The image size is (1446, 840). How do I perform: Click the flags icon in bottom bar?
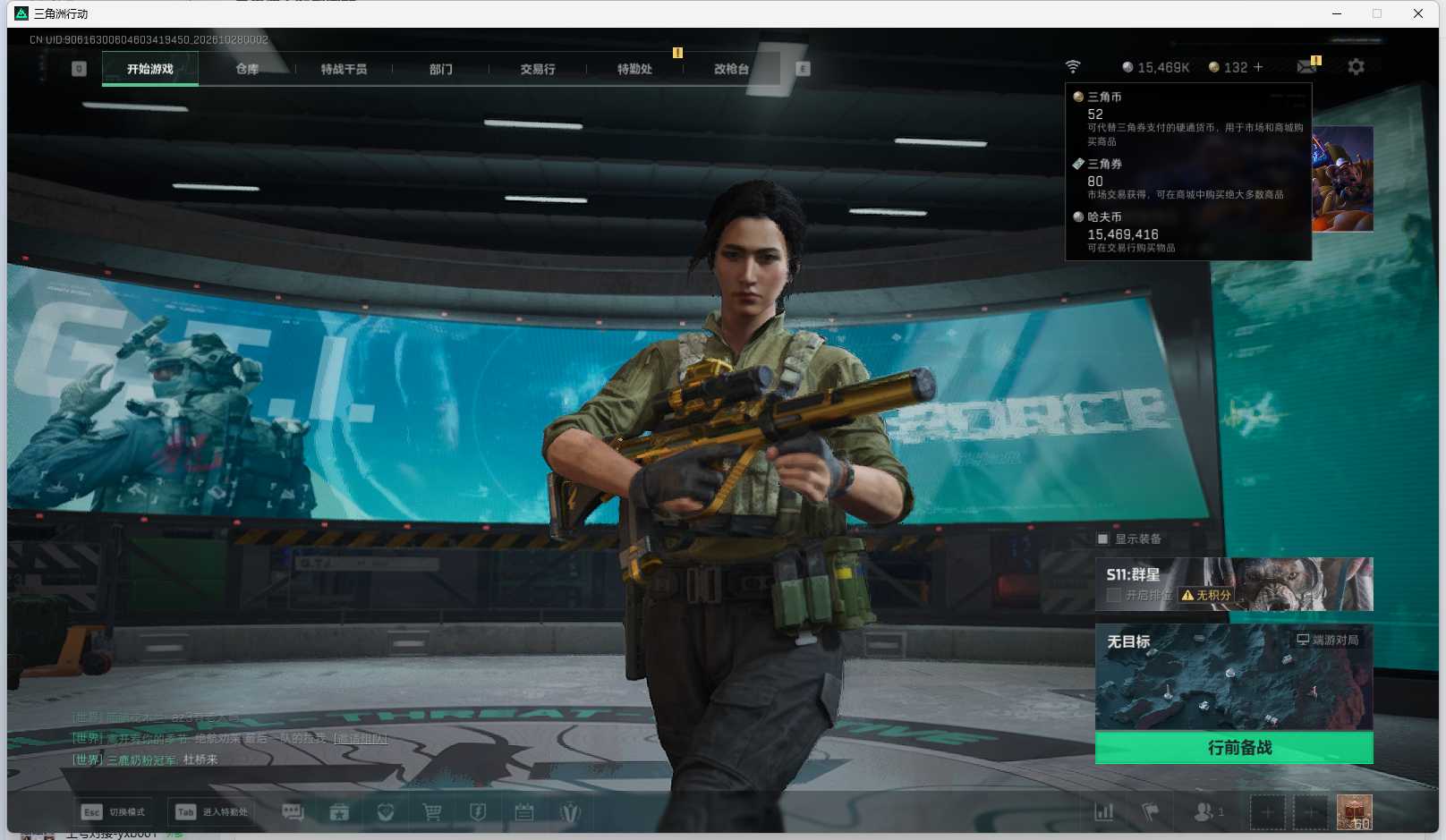(1151, 811)
